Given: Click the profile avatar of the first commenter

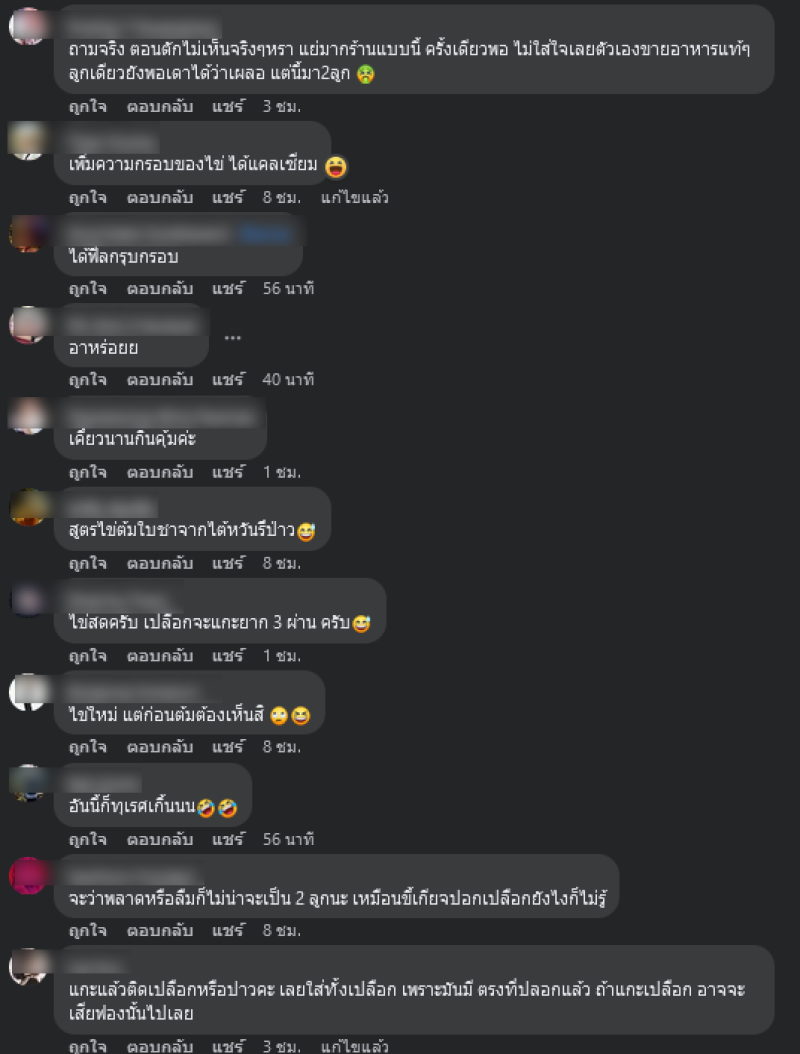Looking at the screenshot, I should tap(28, 26).
